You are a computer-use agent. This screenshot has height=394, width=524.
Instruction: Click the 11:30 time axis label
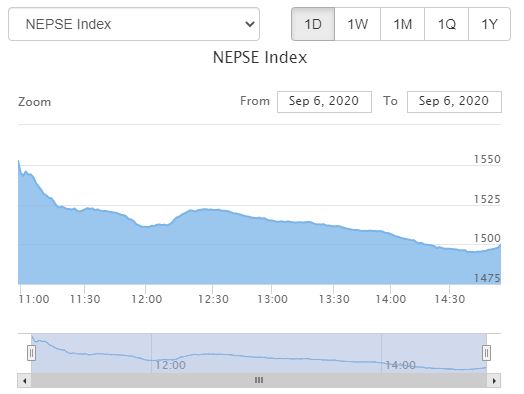point(85,299)
